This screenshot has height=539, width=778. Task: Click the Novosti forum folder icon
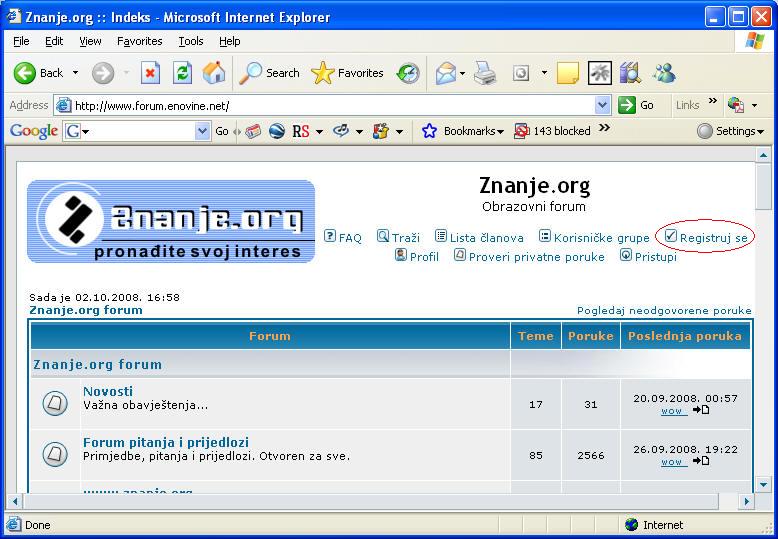[55, 403]
